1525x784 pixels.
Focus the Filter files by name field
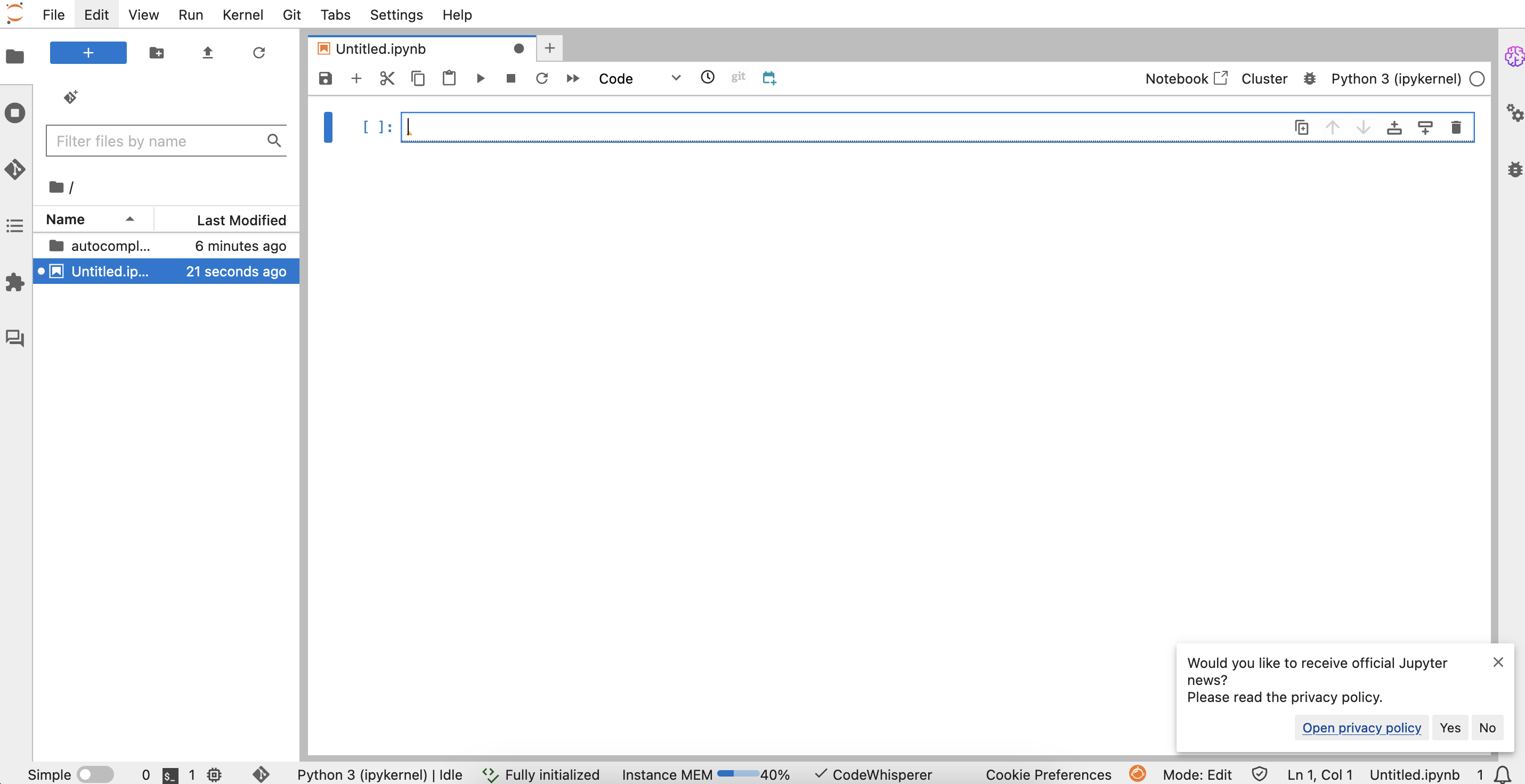click(166, 141)
